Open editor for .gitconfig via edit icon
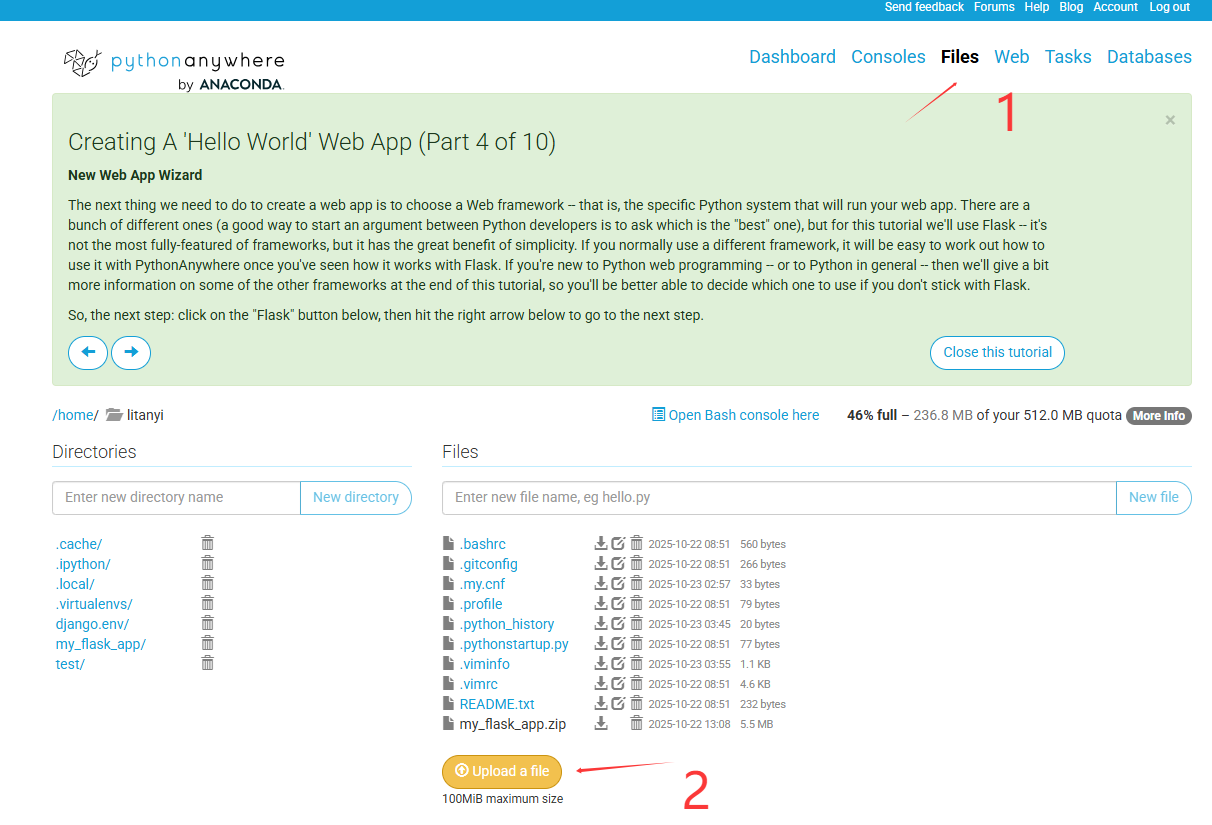Viewport: 1212px width, 825px height. 618,563
